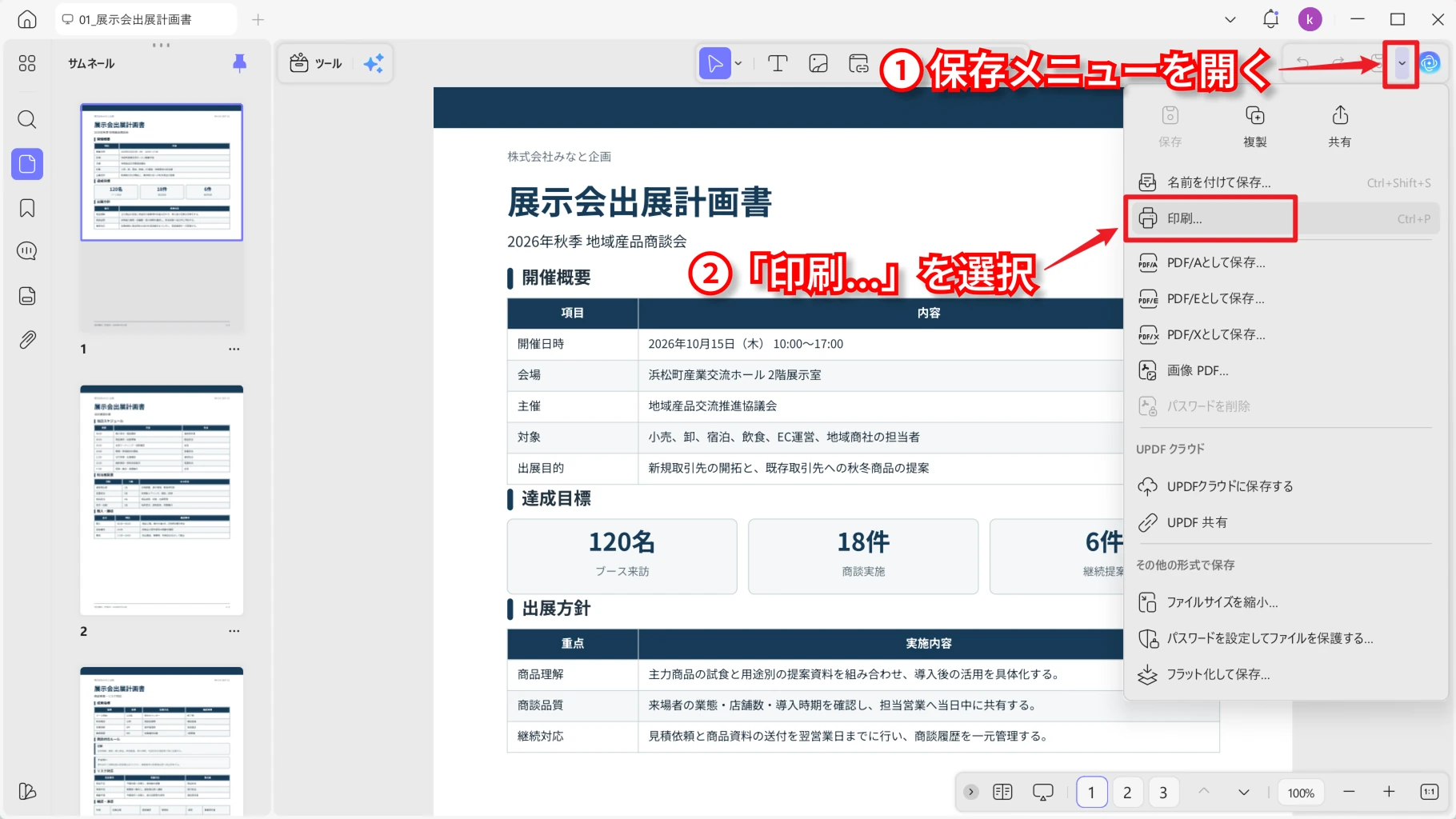Open the comments panel icon
Image resolution: width=1456 pixels, height=819 pixels.
tap(27, 251)
